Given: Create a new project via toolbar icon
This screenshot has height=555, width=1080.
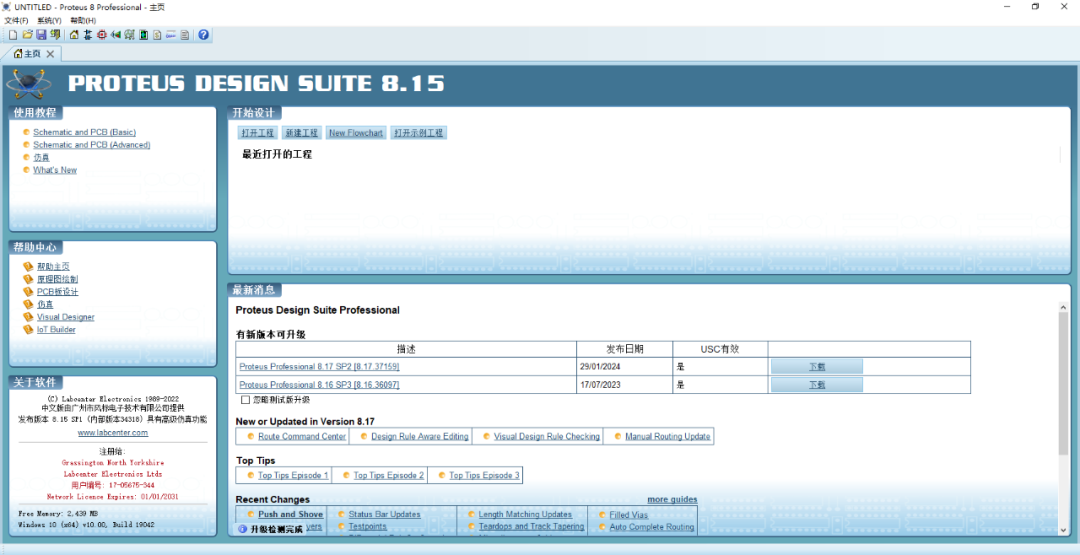Looking at the screenshot, I should (x=13, y=34).
